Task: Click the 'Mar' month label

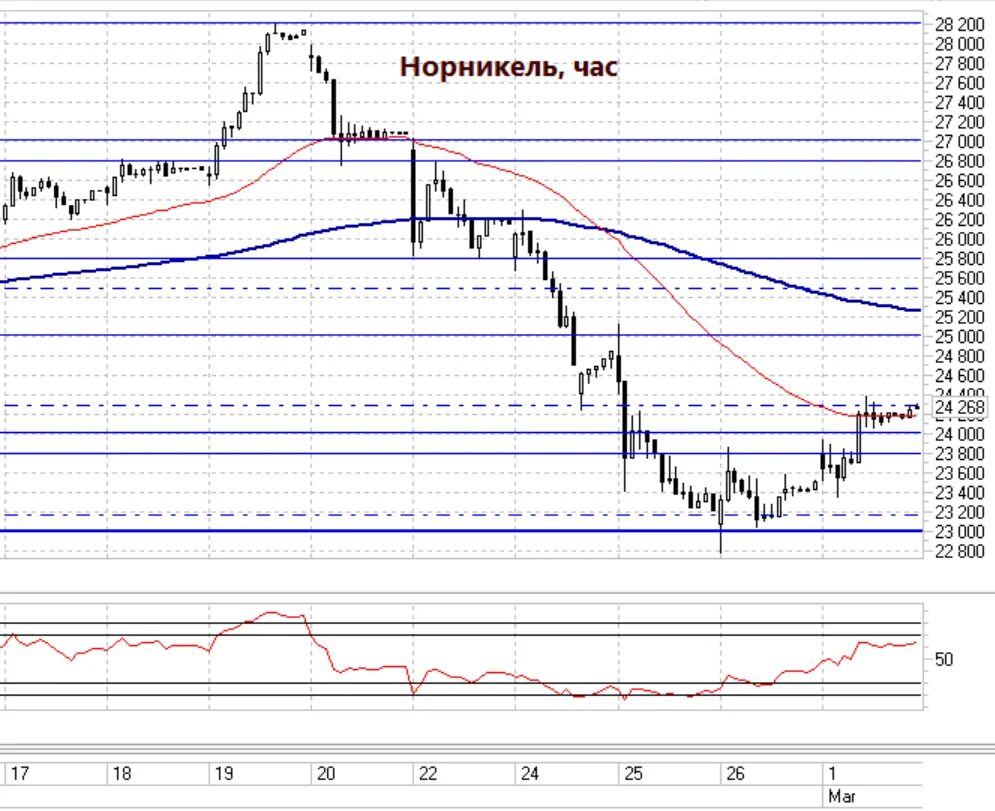Action: click(x=841, y=796)
